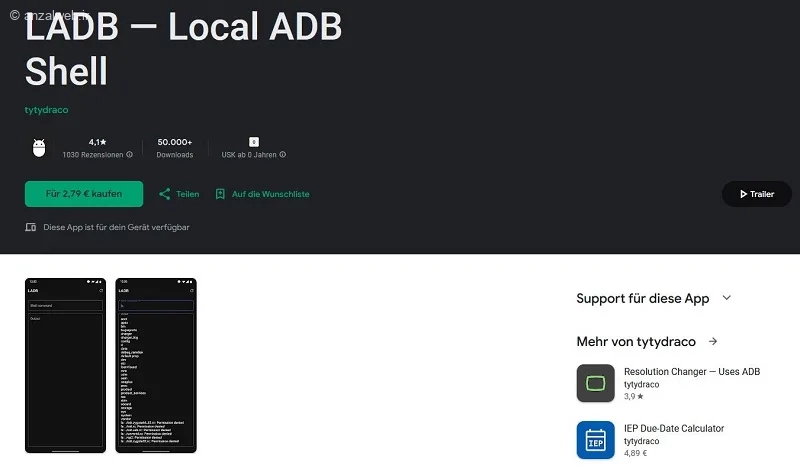Click Diese App ist für dein Gerät verfügbar text

pos(116,227)
